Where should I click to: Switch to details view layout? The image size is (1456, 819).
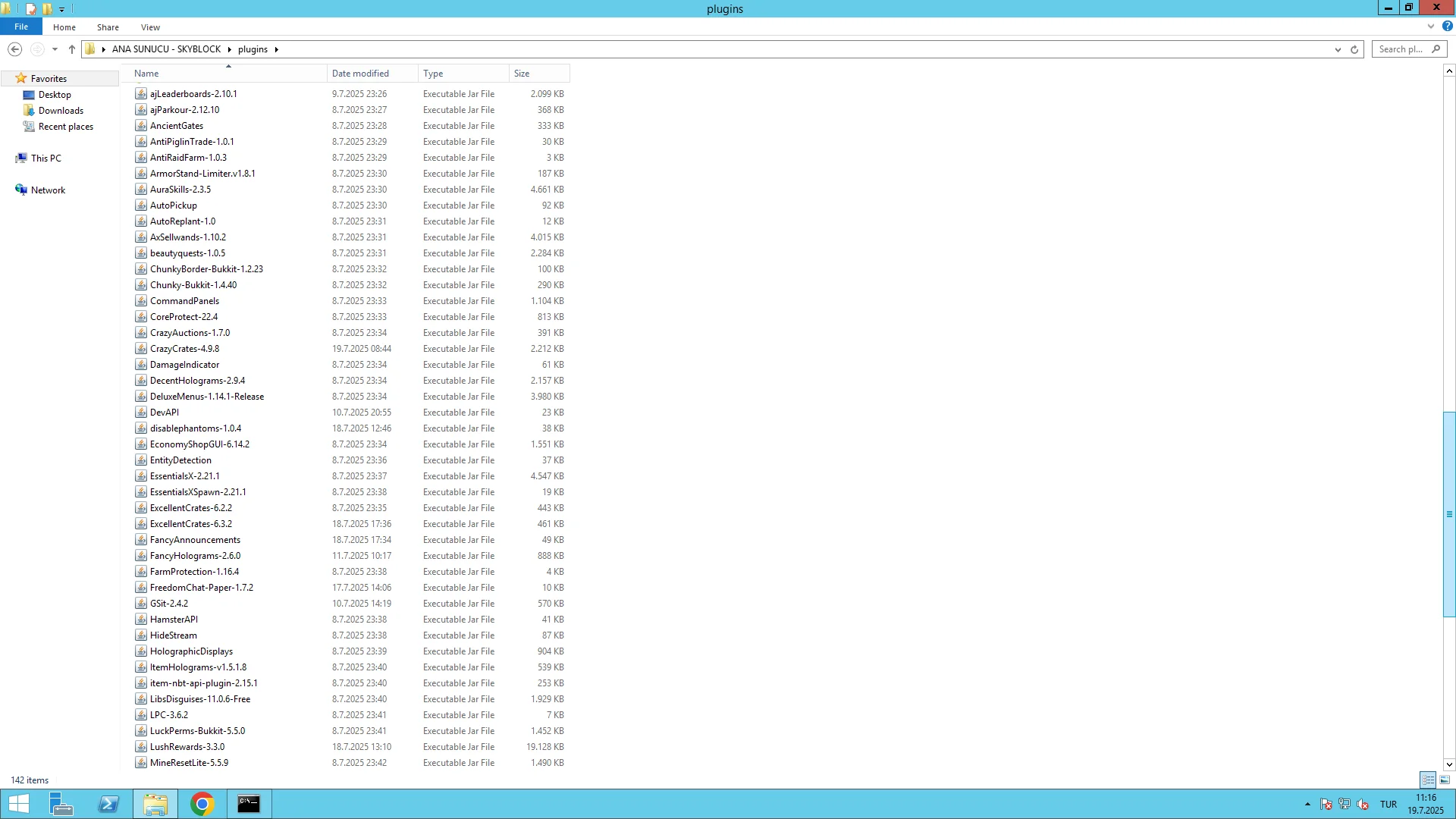(1428, 780)
